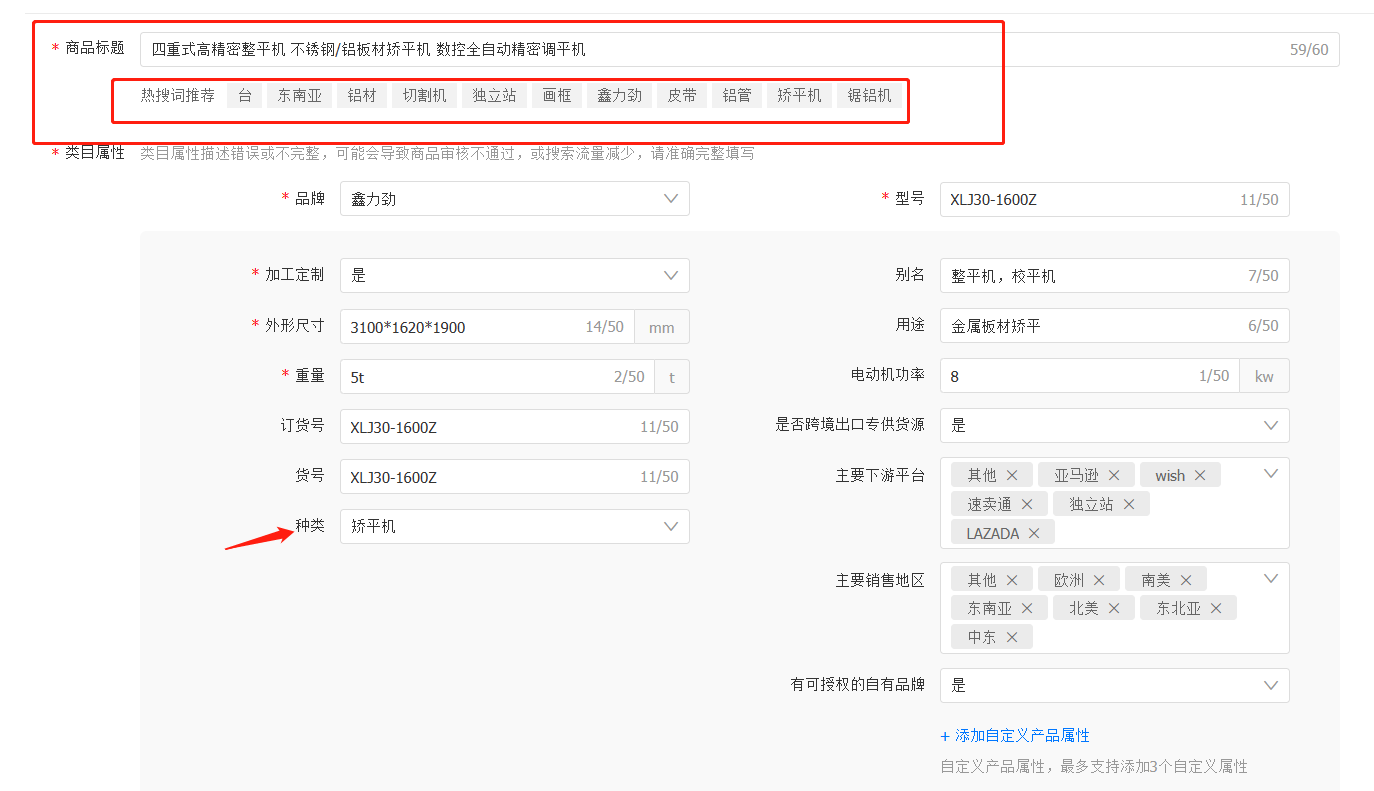The height and width of the screenshot is (791, 1374).
Task: Remove the 速卖通 platform tag
Action: click(1027, 504)
